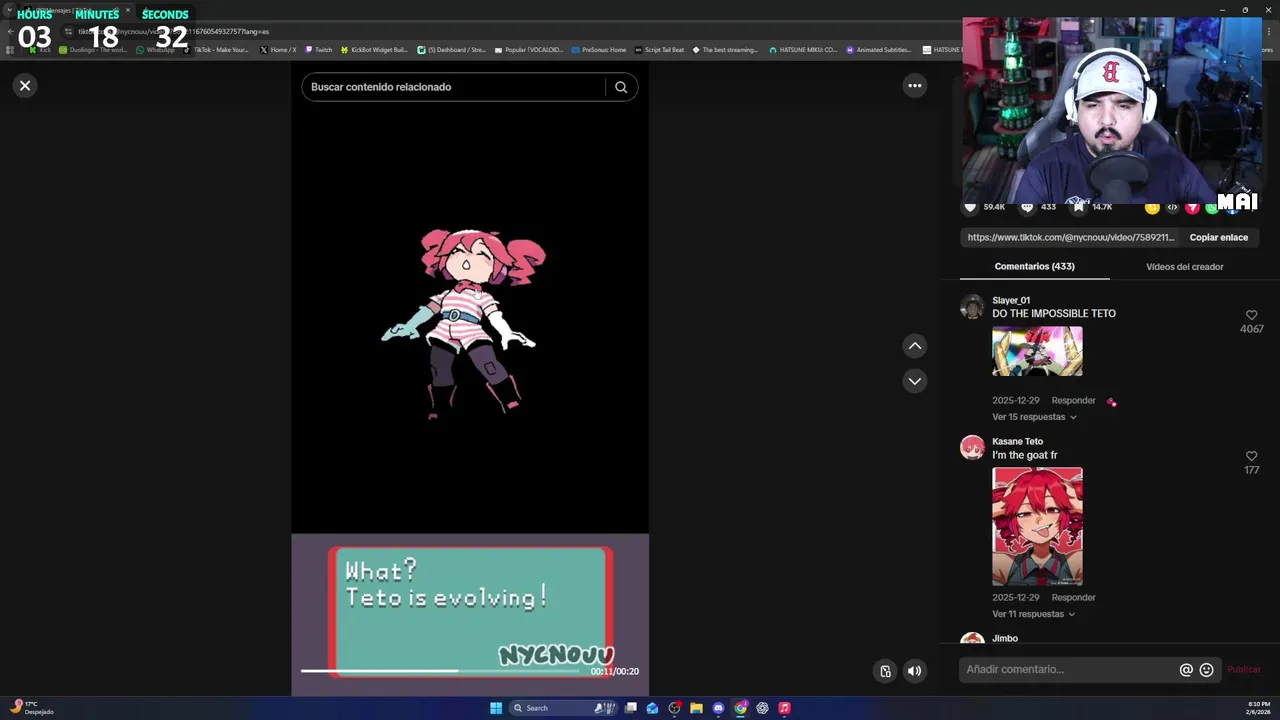
Task: Seek along the video progress bar
Action: point(440,671)
